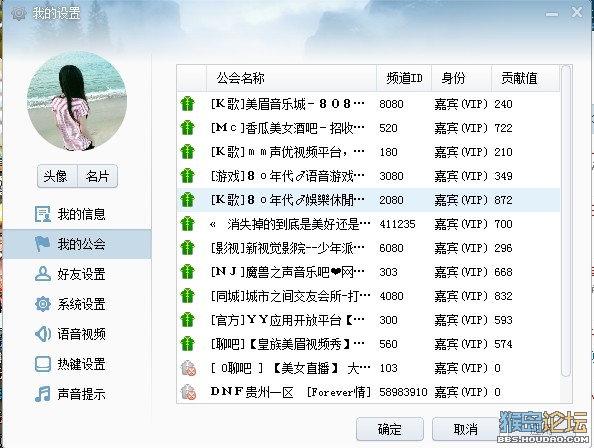This screenshot has height=448, width=594.
Task: Select the 消失掉的到底是美好还是 guild name
Action: [290, 224]
